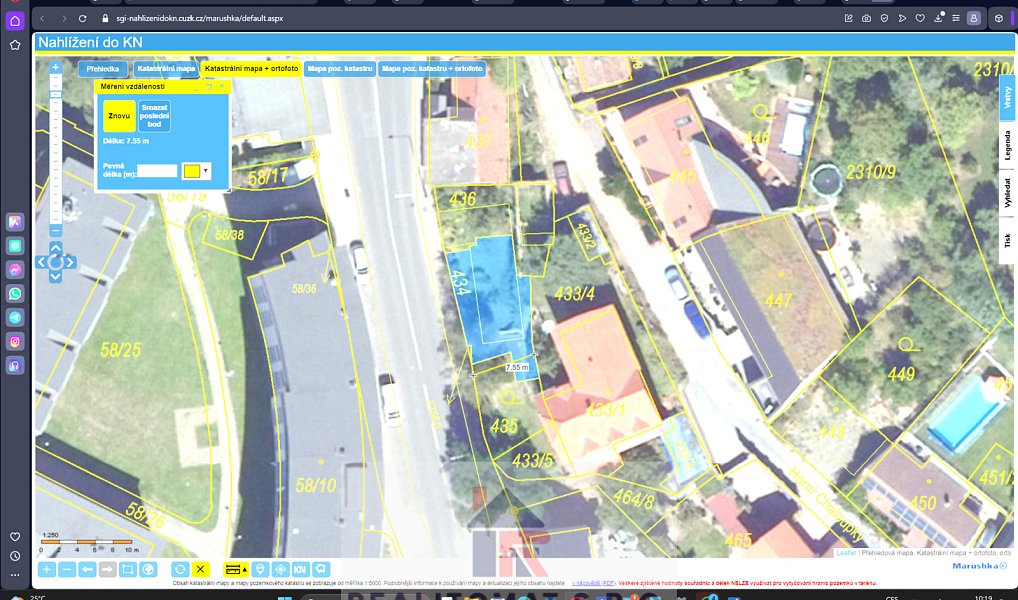Select Mapa poz. katastru layer

[x=340, y=69]
